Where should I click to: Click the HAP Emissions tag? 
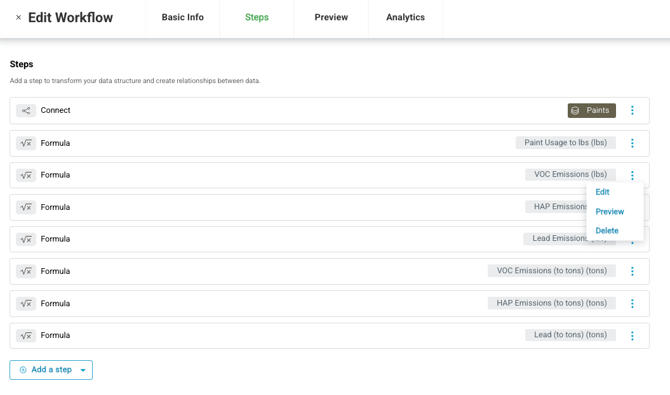pyautogui.click(x=556, y=207)
